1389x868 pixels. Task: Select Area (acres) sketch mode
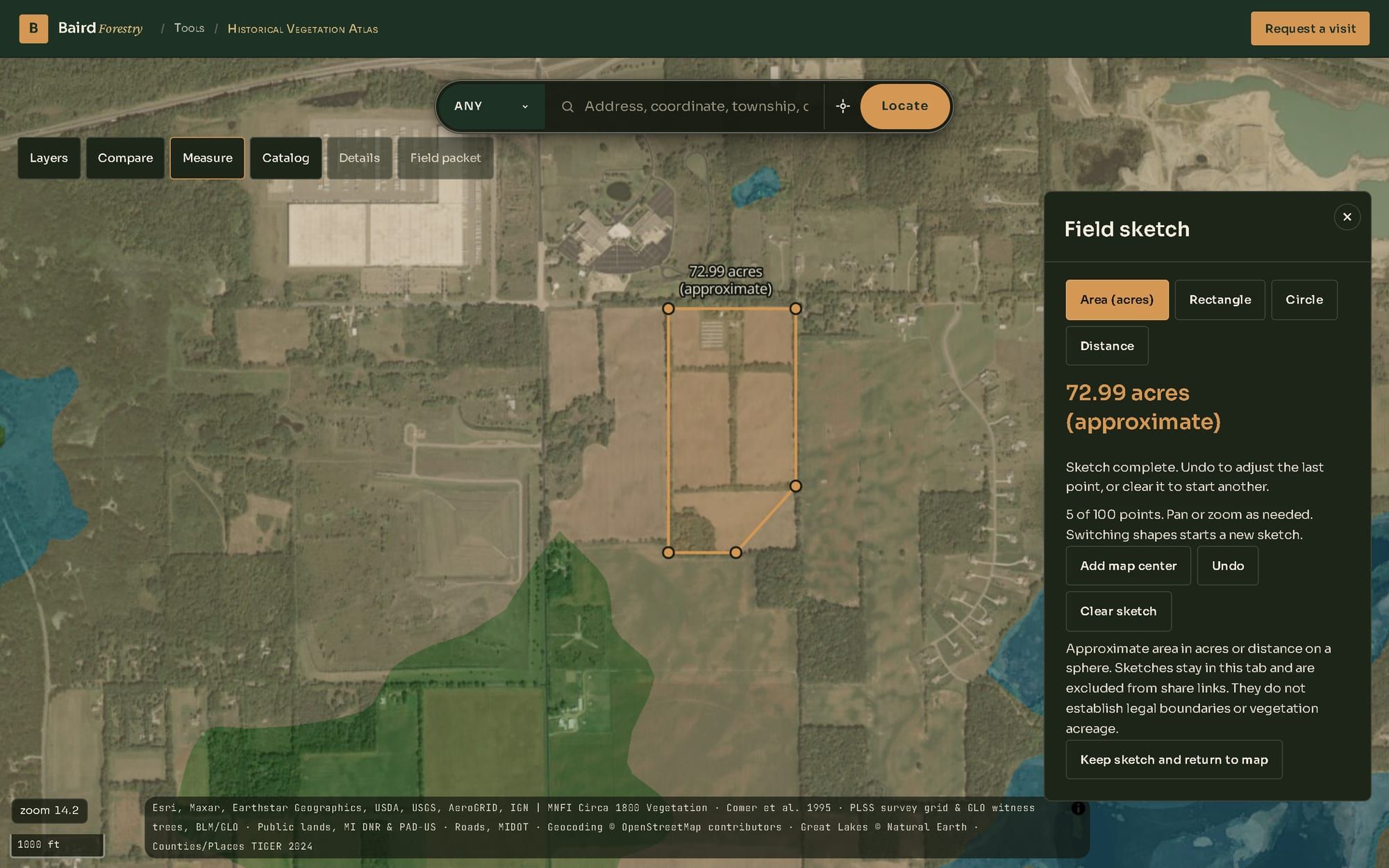point(1117,300)
